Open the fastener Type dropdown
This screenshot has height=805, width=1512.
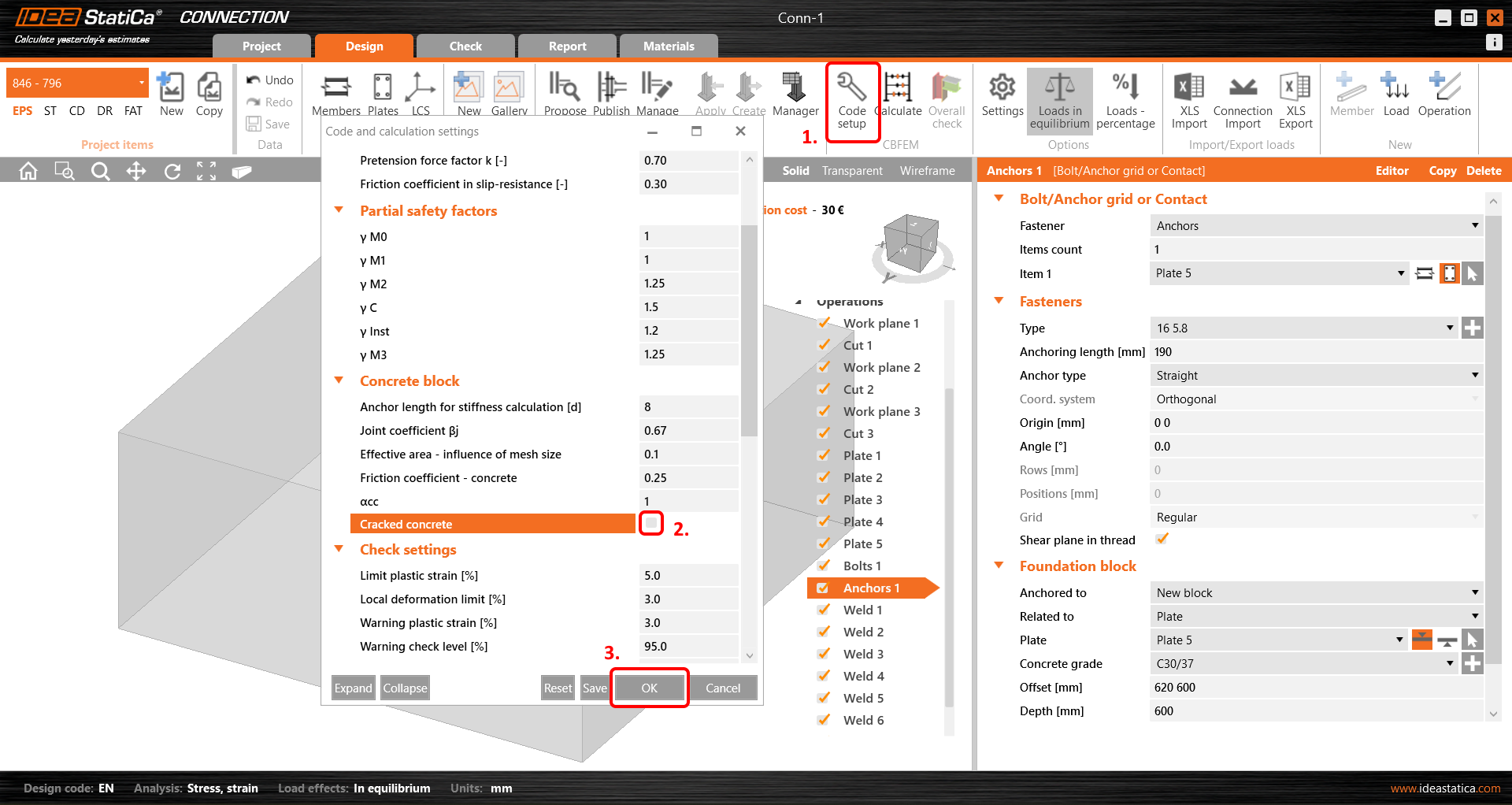(x=1304, y=328)
